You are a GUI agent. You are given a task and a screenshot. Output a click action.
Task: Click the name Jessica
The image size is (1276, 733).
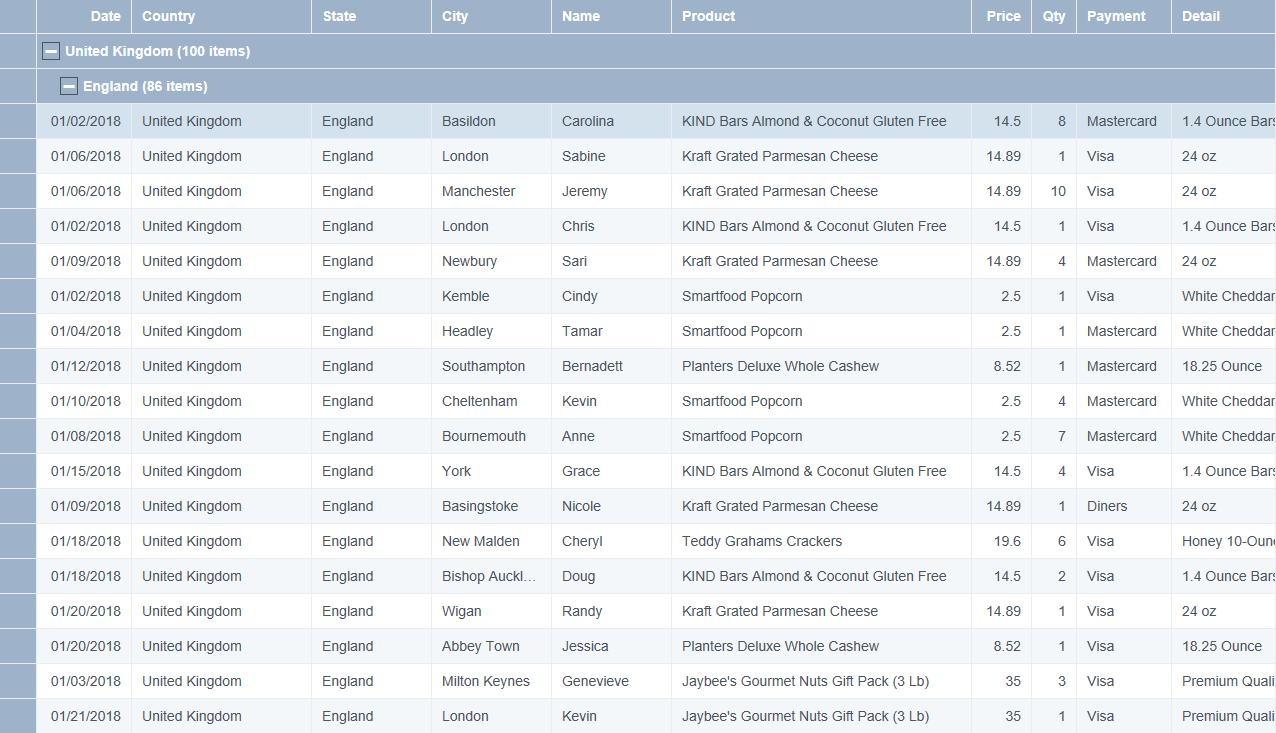[585, 646]
